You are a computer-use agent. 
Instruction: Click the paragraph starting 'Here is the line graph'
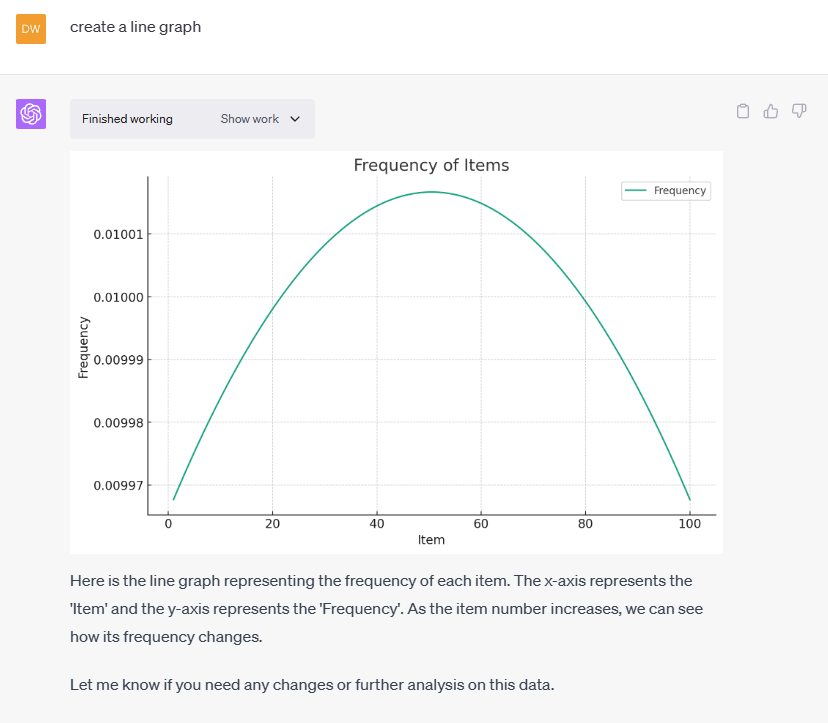[x=381, y=608]
